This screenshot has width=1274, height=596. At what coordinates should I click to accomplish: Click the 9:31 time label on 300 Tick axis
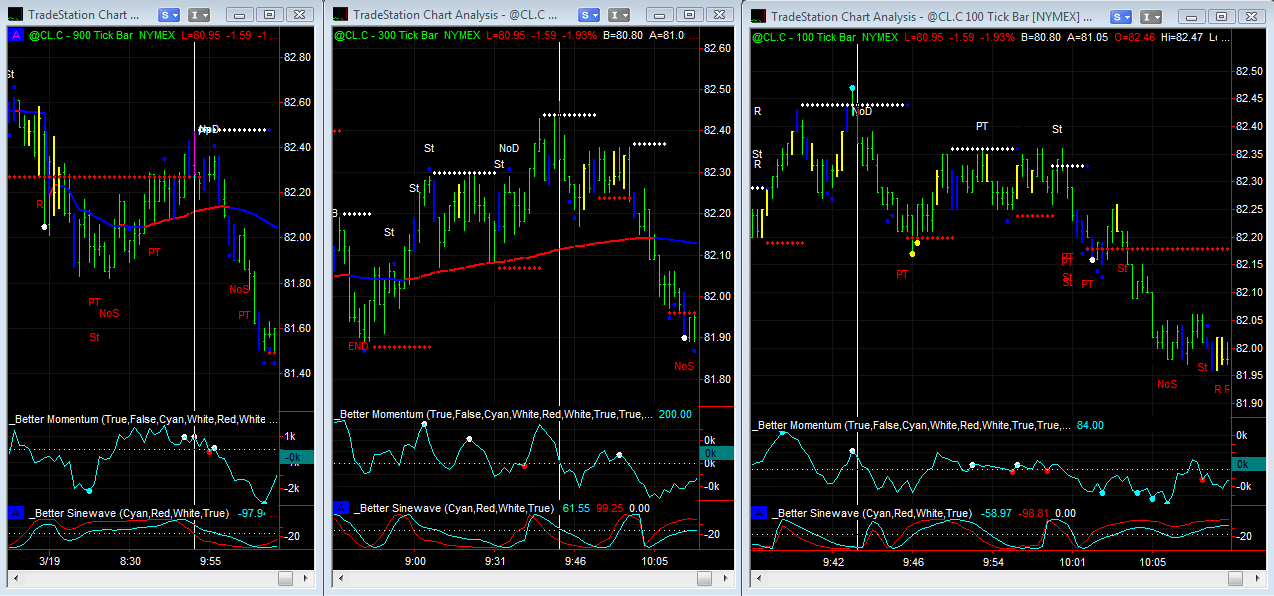tap(496, 561)
